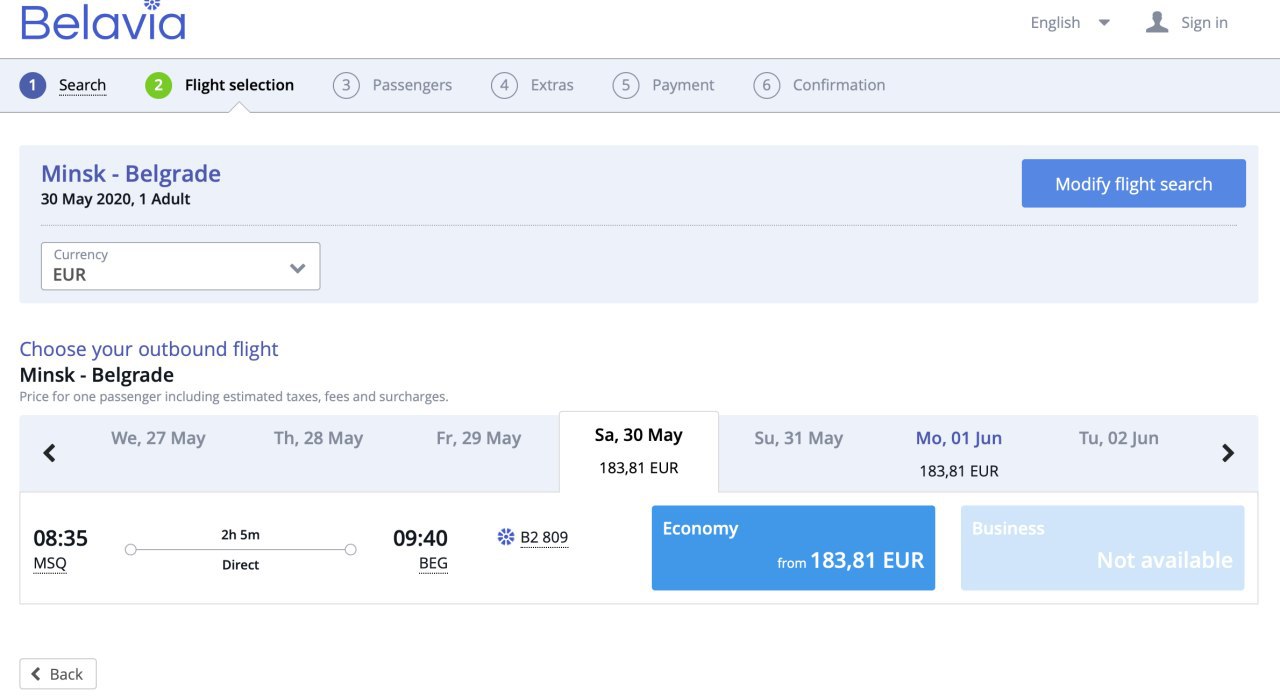Click step number 2 green circle
This screenshot has width=1280, height=698.
(158, 85)
